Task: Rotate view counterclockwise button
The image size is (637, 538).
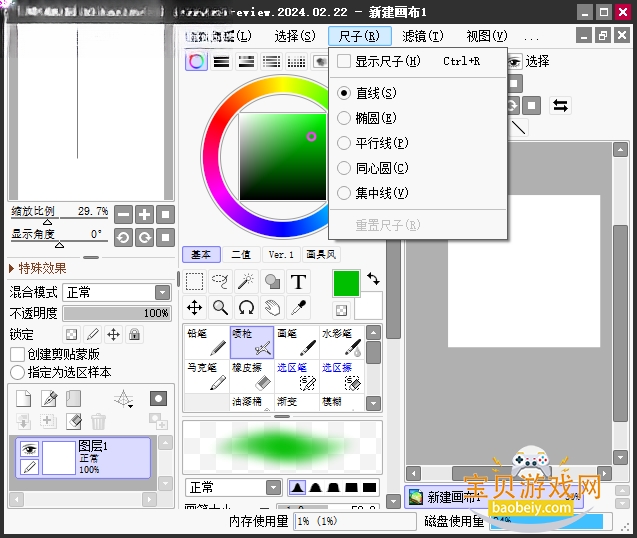Action: [124, 237]
